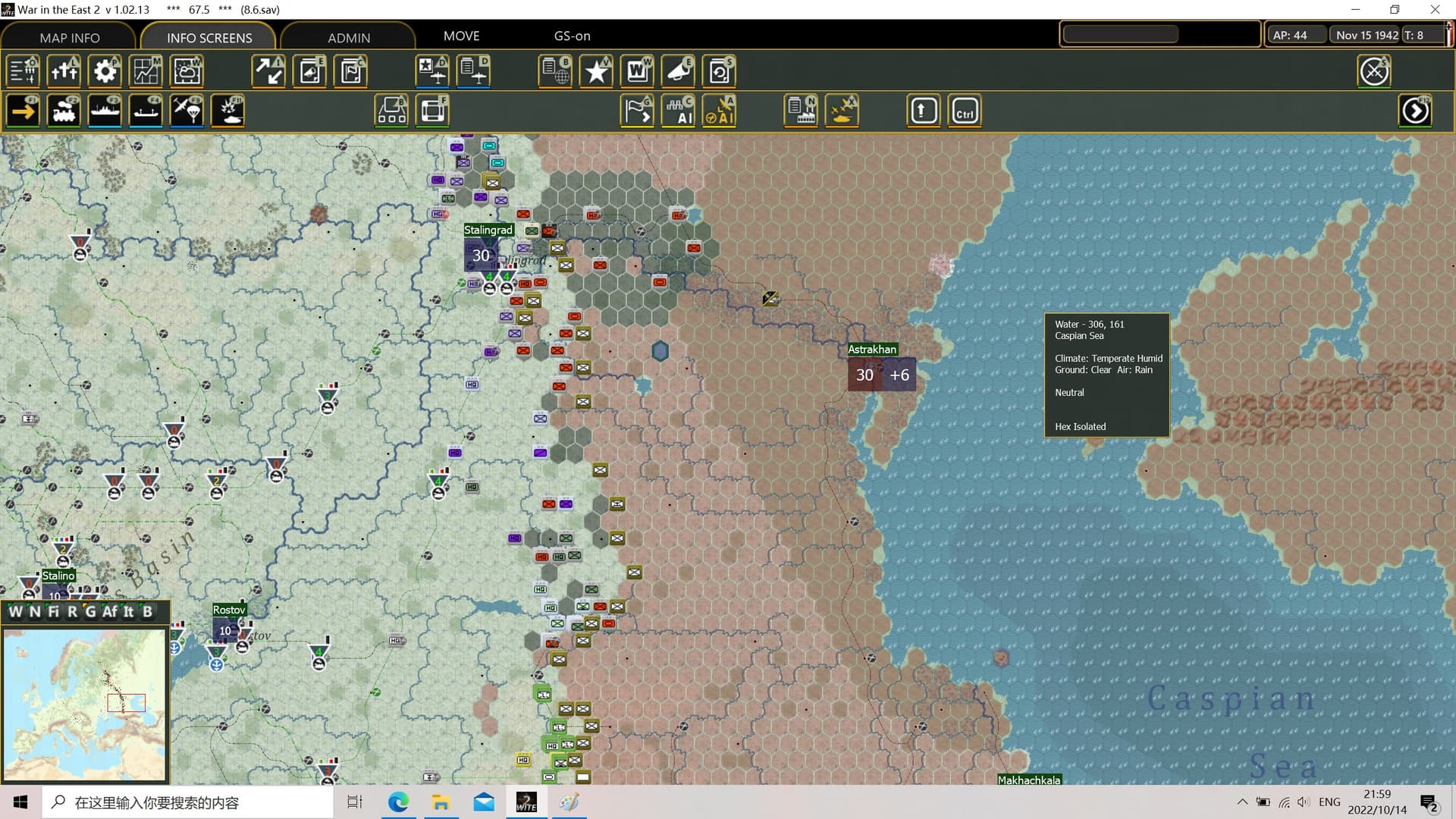Select Rostov city label on map
This screenshot has width=1456, height=819.
pos(229,610)
